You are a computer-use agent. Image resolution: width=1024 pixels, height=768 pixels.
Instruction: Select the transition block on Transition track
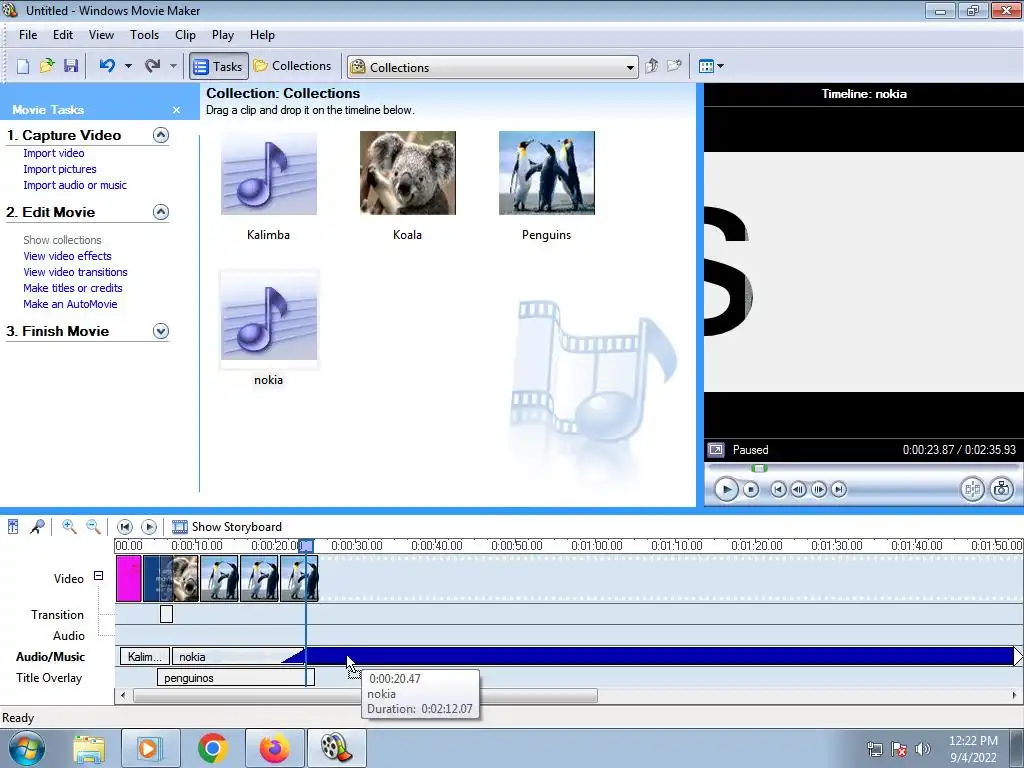click(x=167, y=614)
